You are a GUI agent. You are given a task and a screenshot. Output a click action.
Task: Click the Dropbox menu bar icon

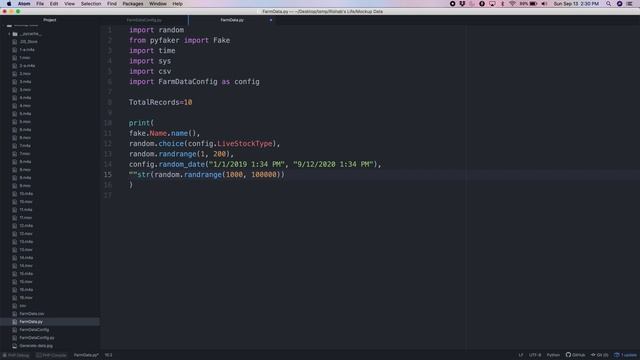pos(462,4)
